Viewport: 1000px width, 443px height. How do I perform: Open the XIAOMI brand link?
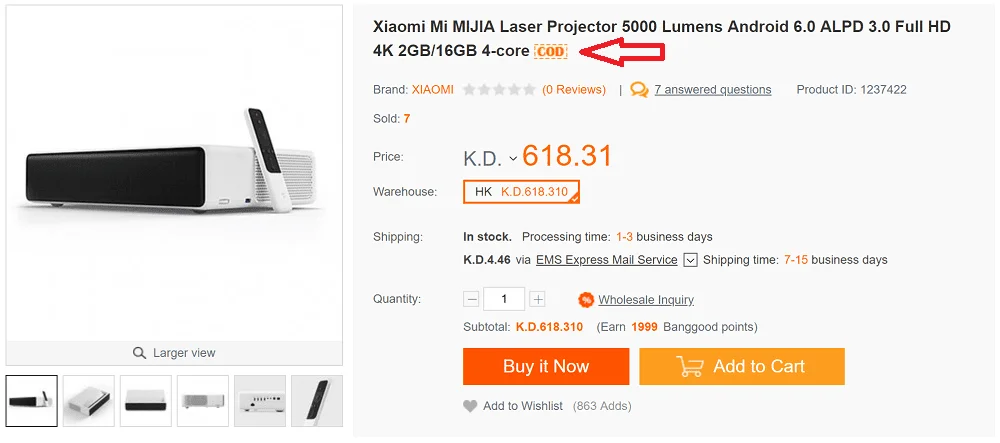[x=432, y=90]
